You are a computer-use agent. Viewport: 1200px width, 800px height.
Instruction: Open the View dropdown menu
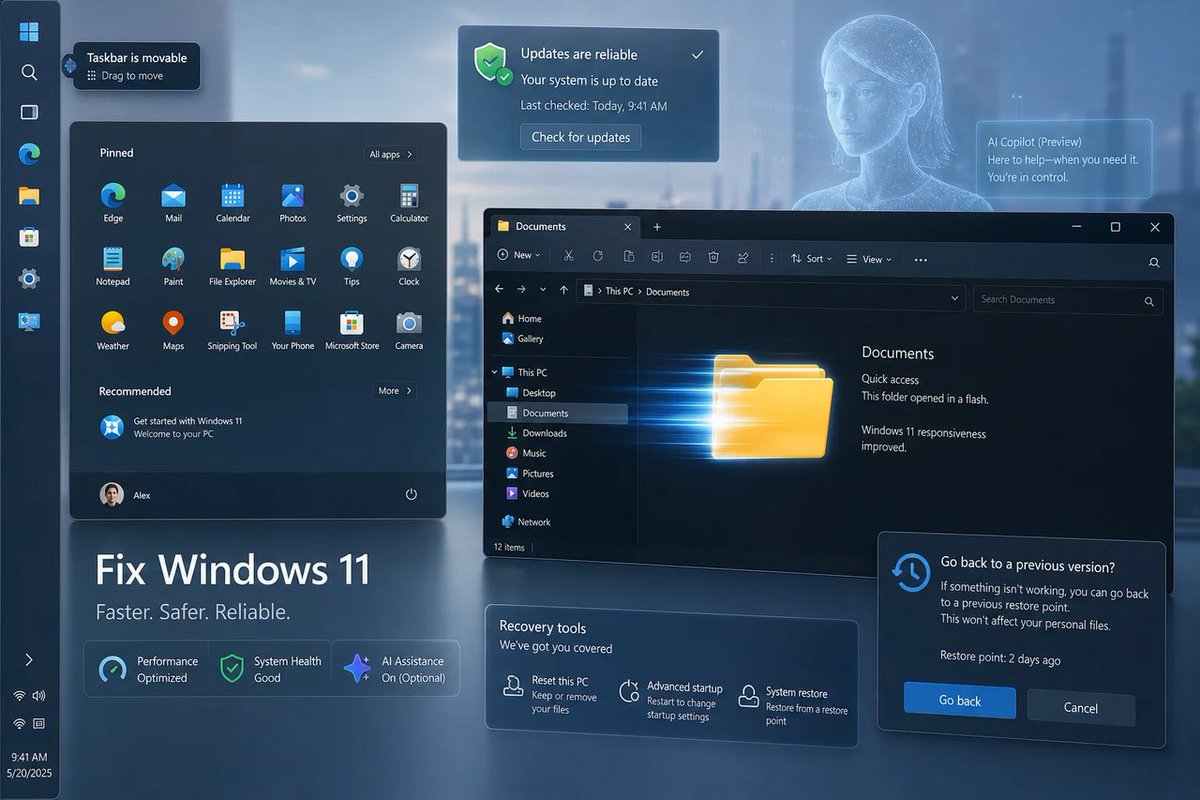click(869, 259)
